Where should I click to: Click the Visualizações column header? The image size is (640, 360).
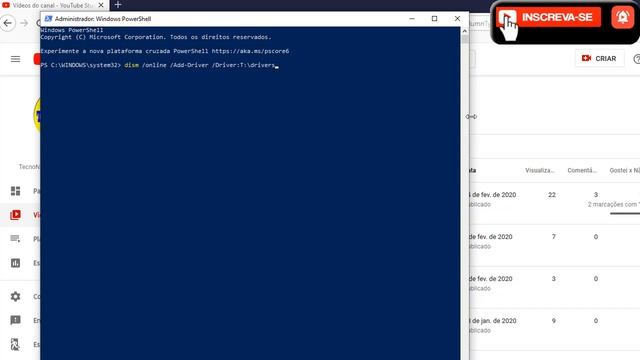coord(540,170)
